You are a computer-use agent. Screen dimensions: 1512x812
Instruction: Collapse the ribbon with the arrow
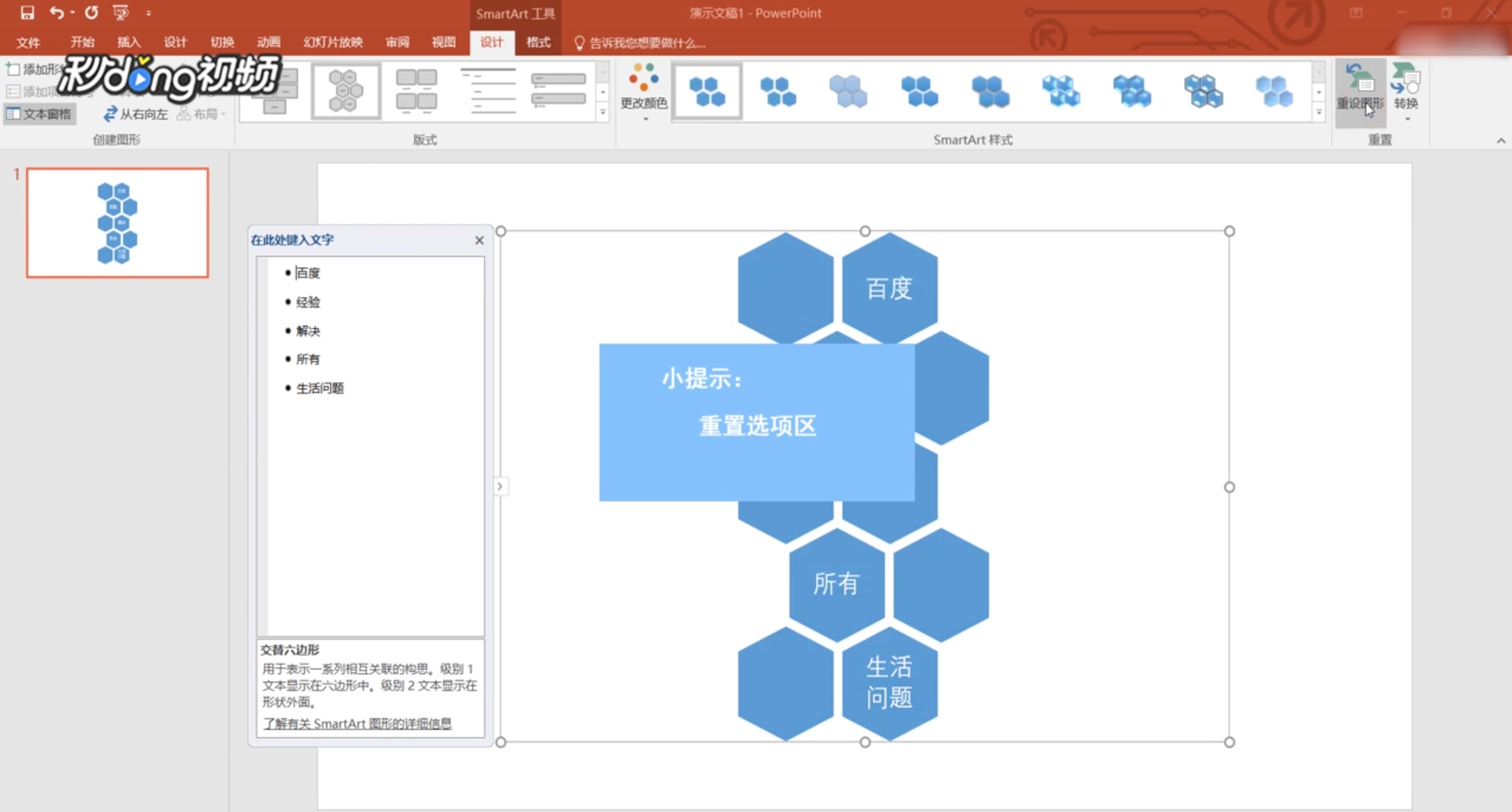pos(1500,140)
